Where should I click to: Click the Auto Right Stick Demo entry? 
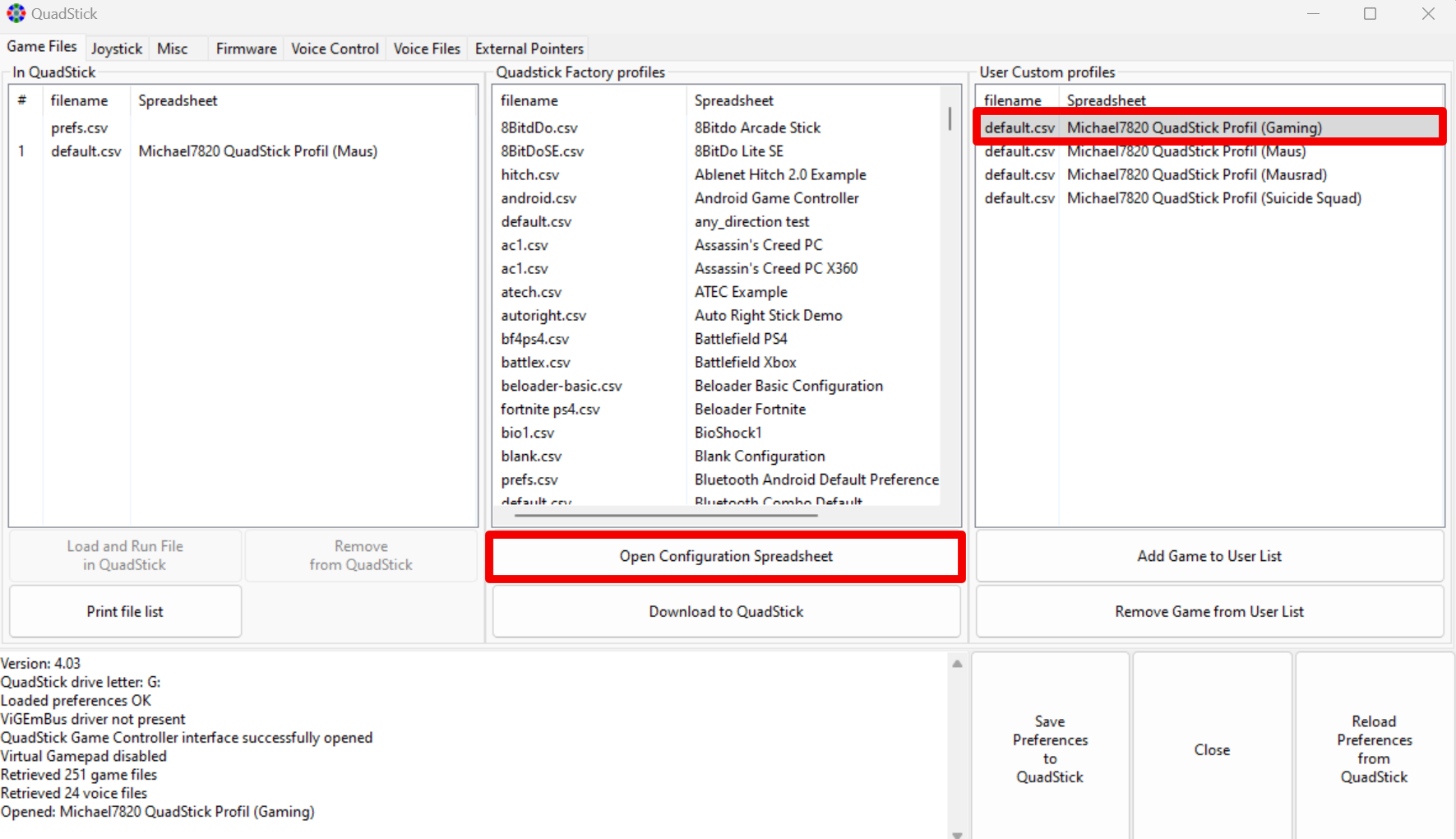pos(768,315)
